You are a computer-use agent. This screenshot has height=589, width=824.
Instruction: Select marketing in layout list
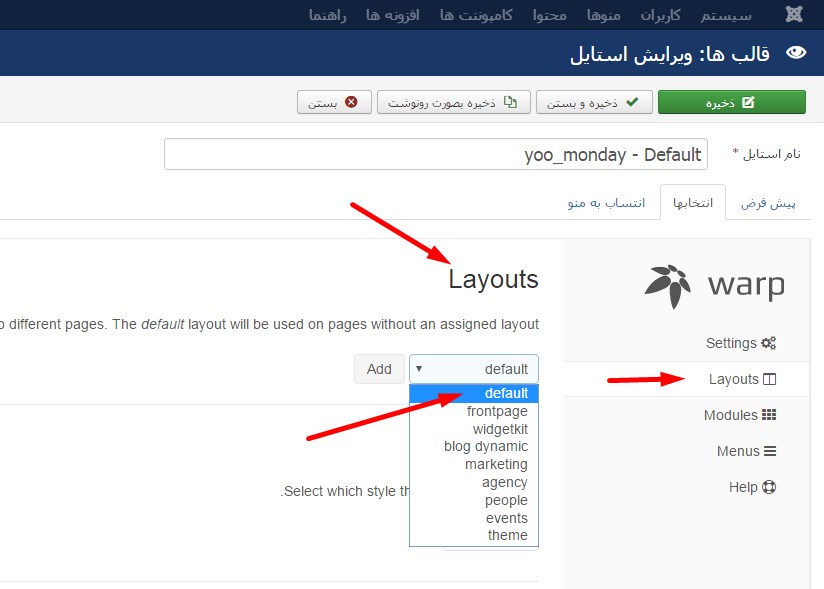click(x=473, y=464)
